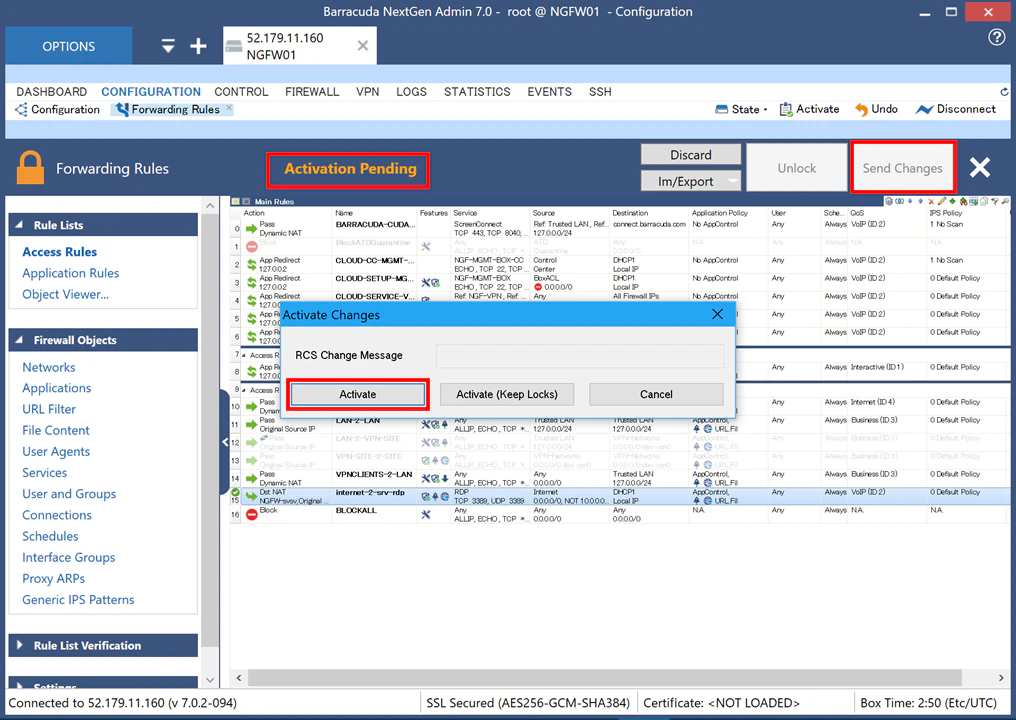The height and width of the screenshot is (720, 1016).
Task: Open Application Rules link
Action: [x=71, y=273]
